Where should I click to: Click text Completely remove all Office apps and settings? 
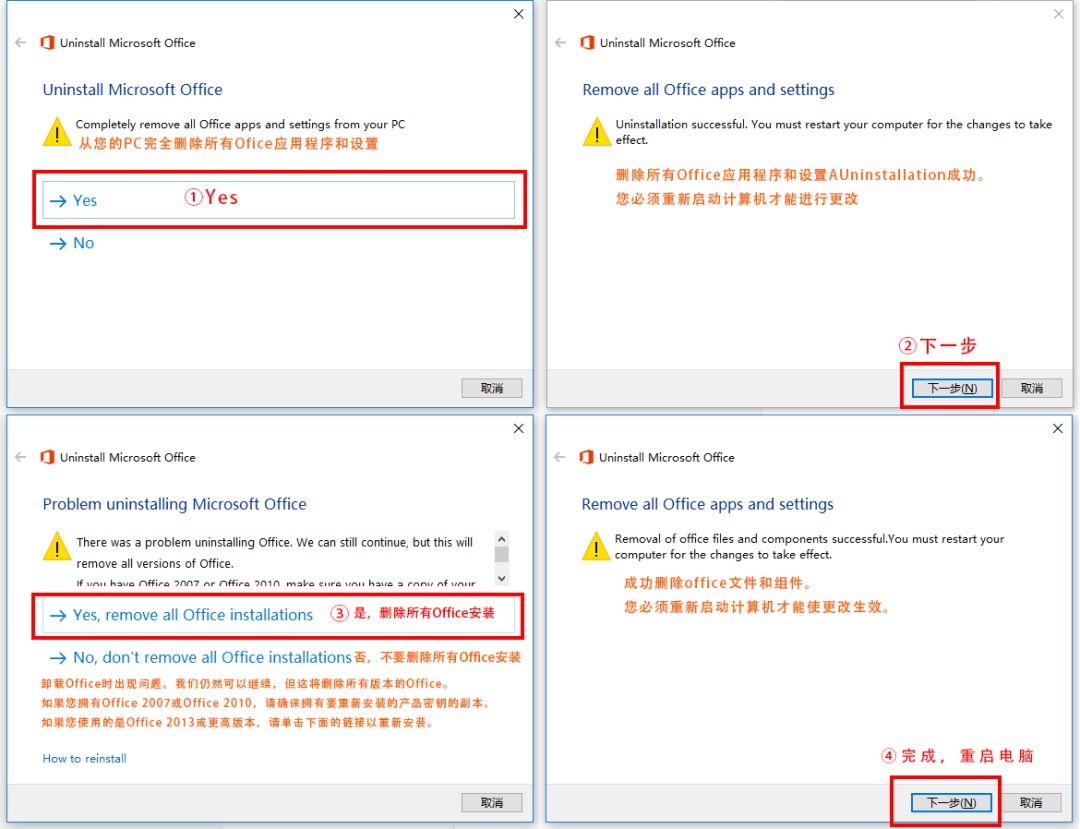(x=240, y=125)
